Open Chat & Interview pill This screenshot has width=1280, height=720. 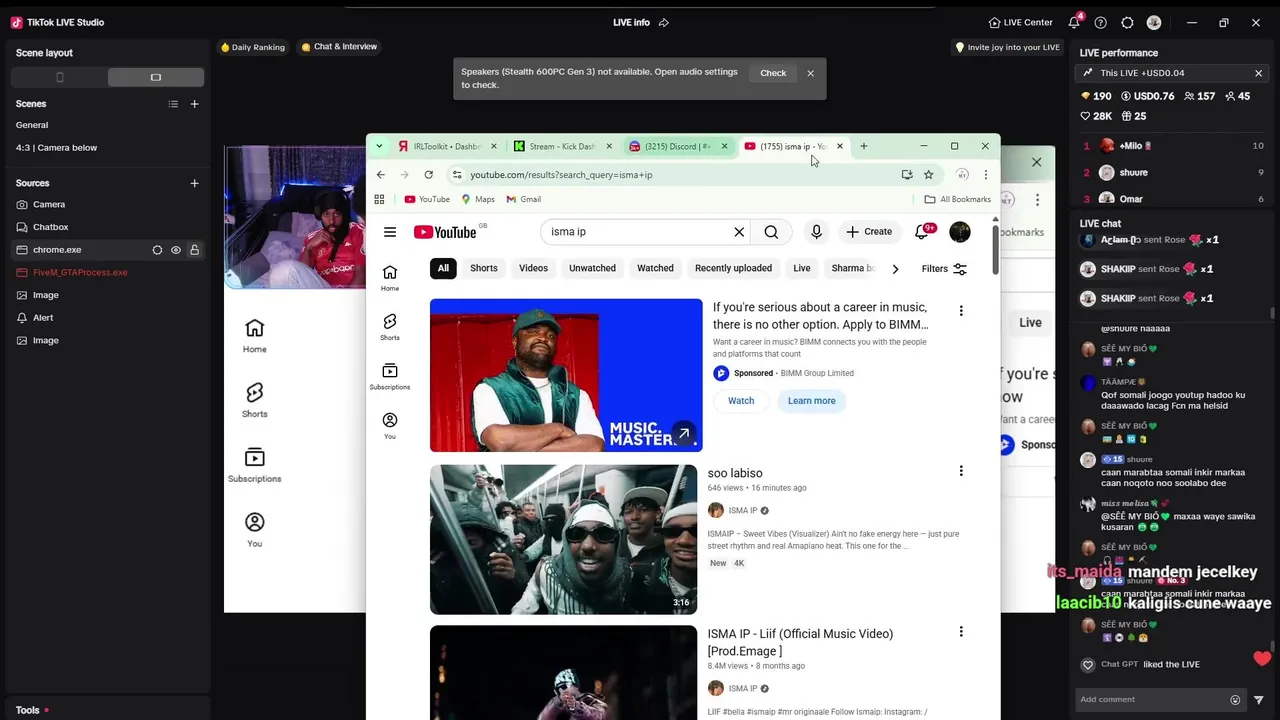point(339,47)
